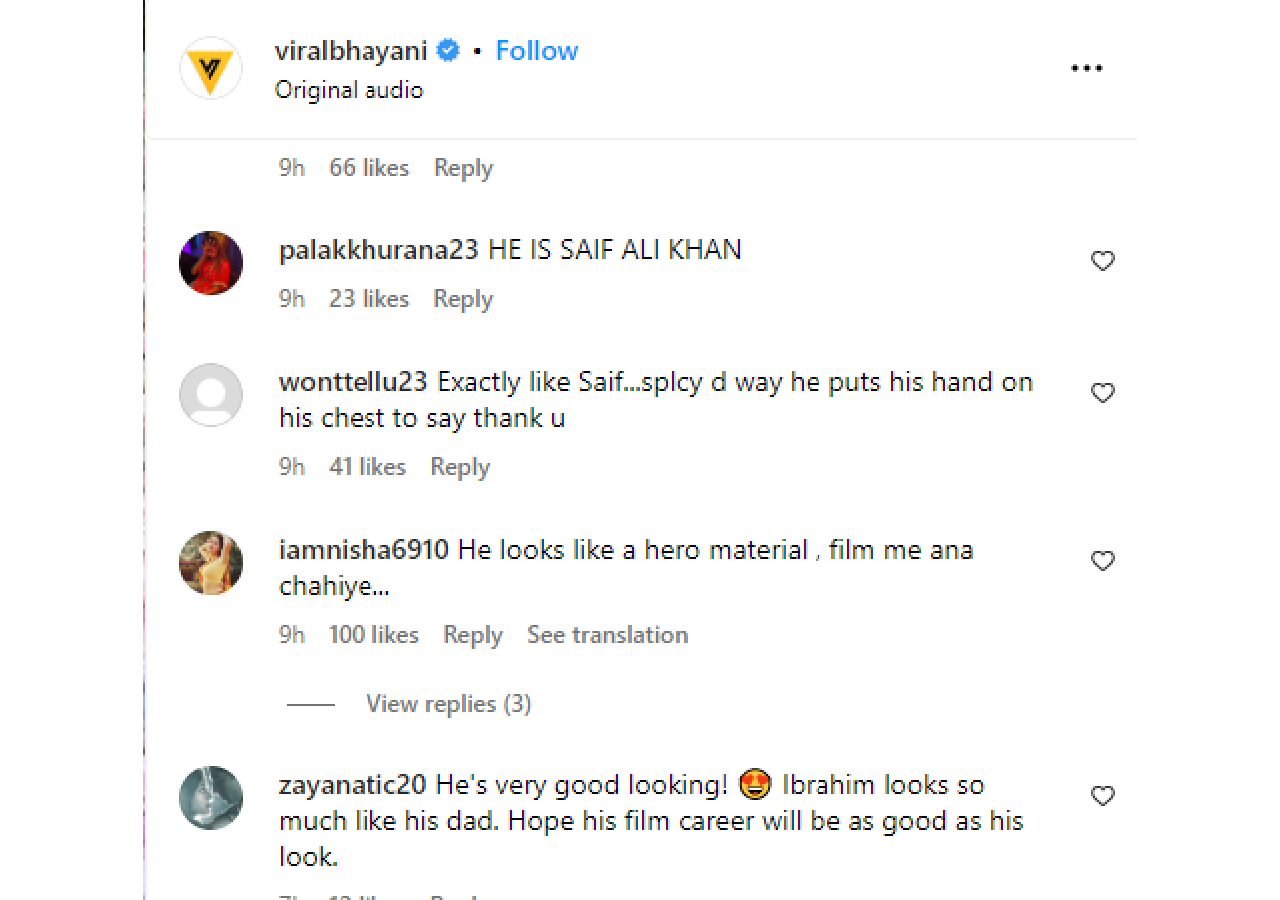Click the blue verified badge next to viralbhayani

click(x=447, y=49)
